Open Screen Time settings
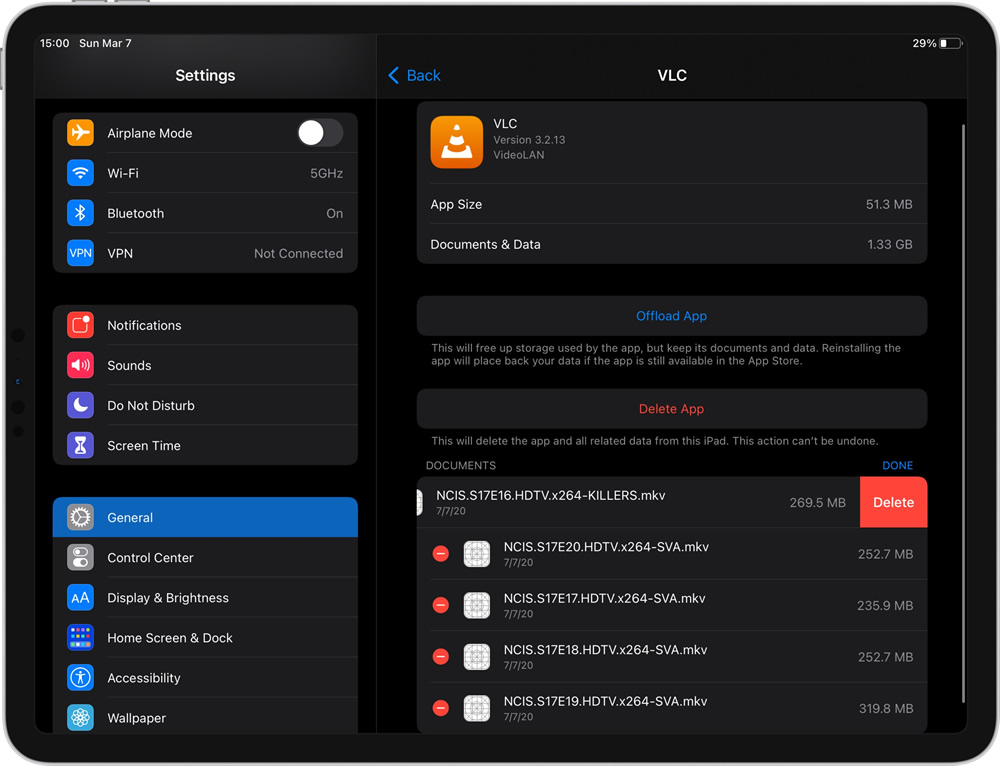Viewport: 1000px width, 766px height. click(205, 446)
